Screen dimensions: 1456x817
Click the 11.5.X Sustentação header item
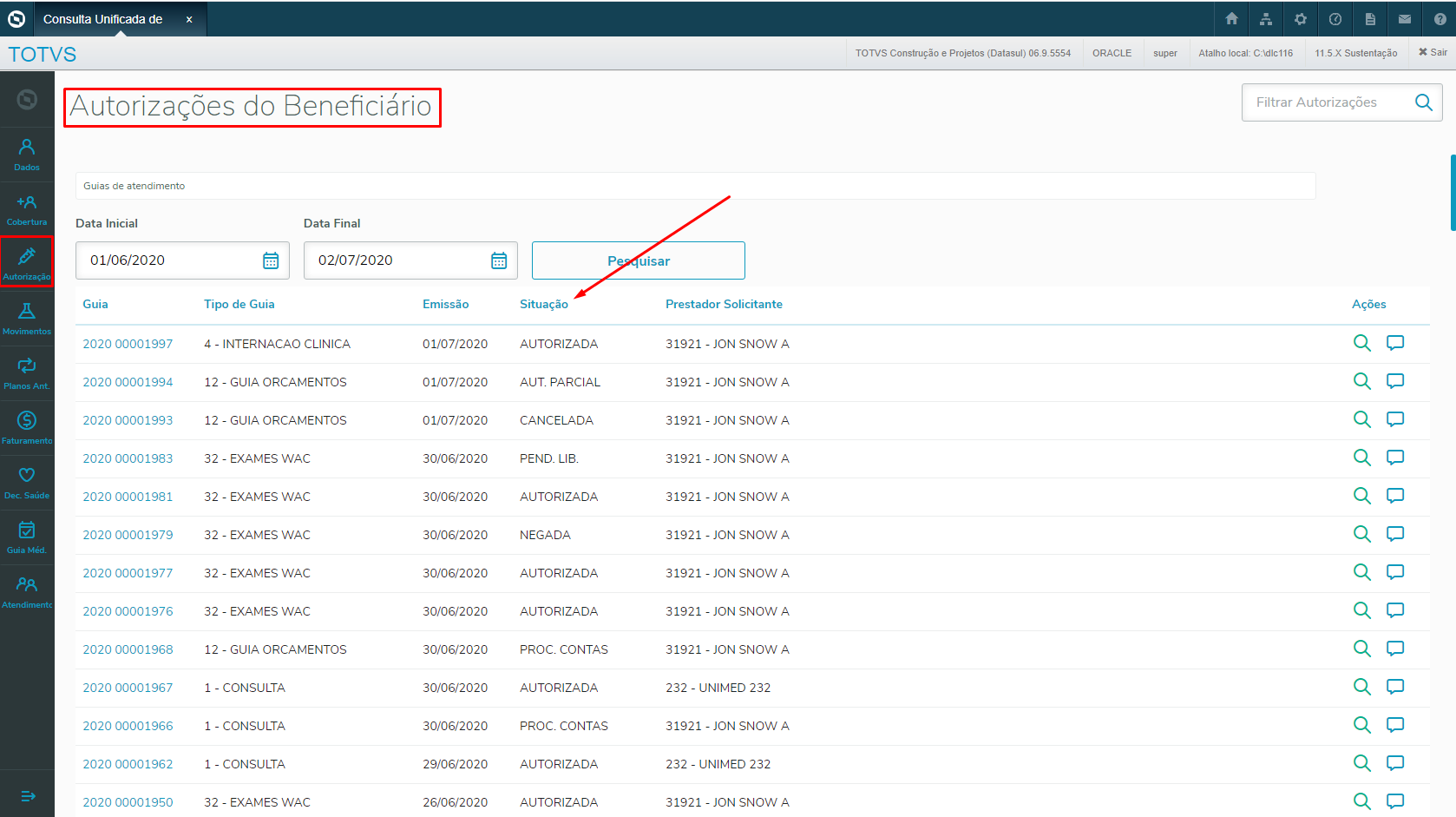[x=1355, y=53]
